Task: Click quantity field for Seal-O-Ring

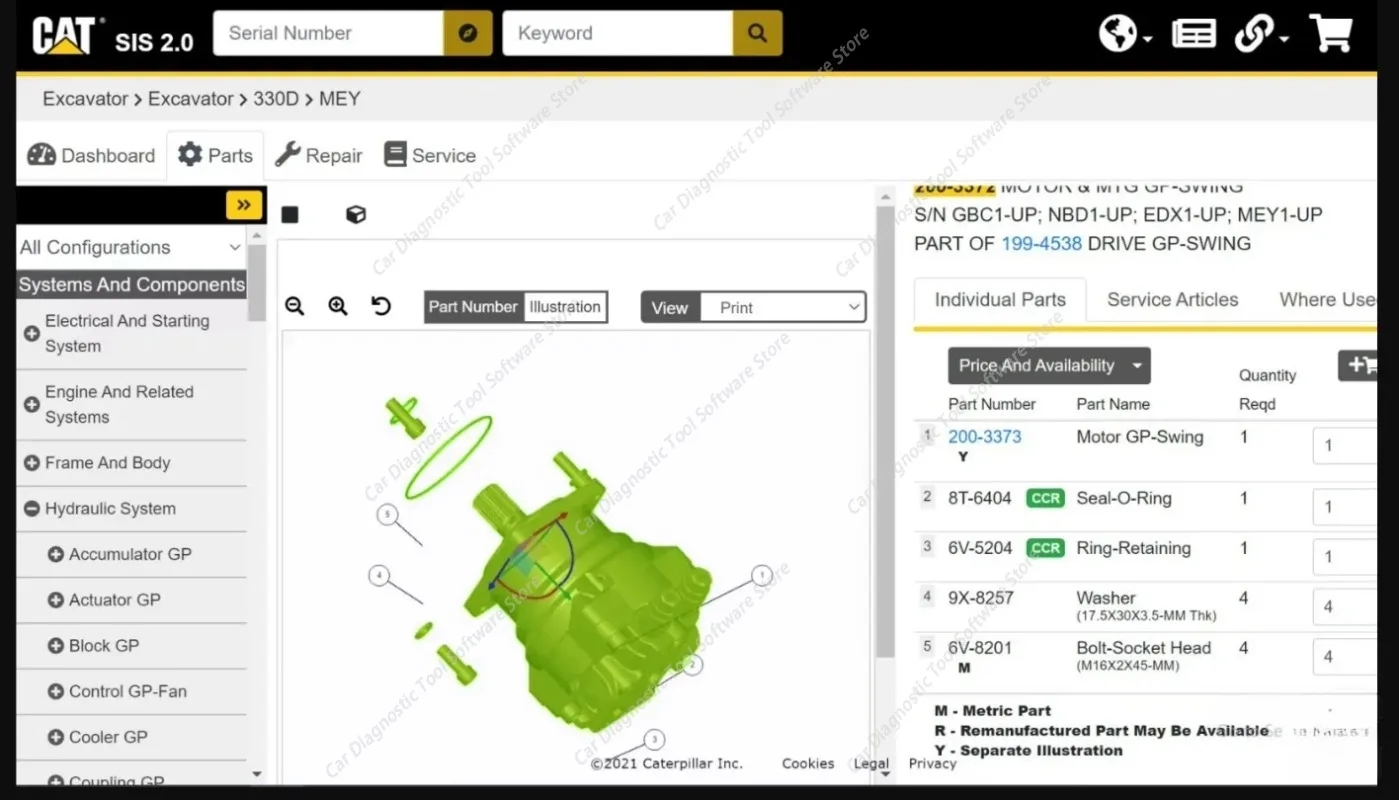Action: coord(1345,507)
